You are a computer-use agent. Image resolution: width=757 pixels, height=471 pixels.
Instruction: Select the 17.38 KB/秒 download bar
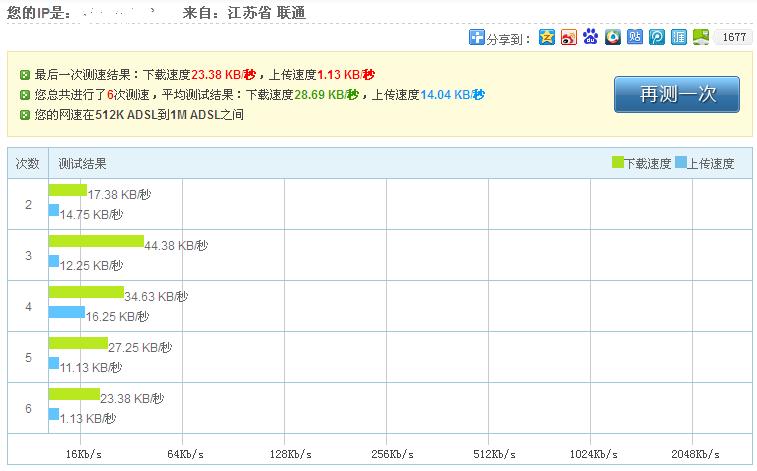68,190
